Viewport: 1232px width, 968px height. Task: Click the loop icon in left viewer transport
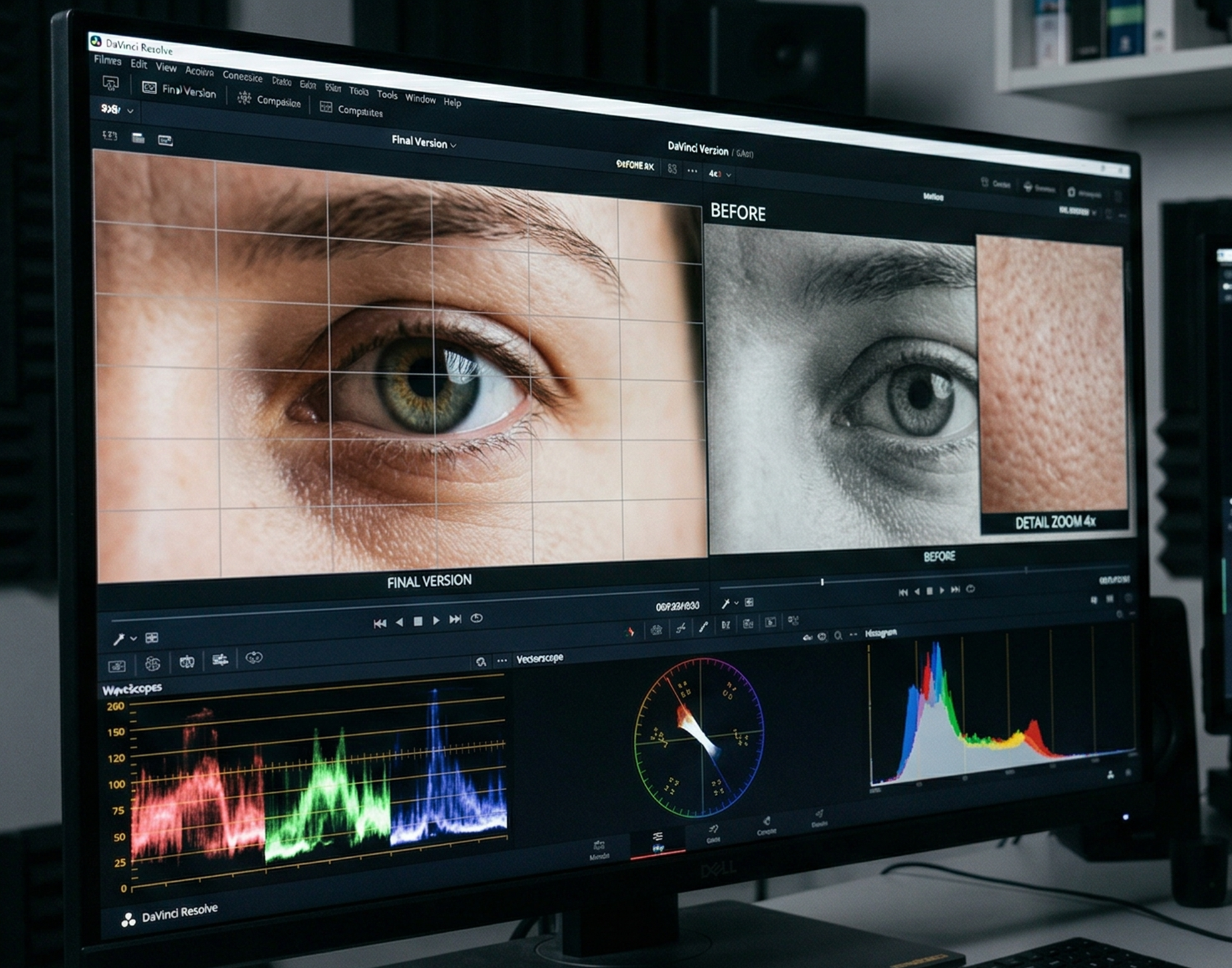tap(477, 618)
